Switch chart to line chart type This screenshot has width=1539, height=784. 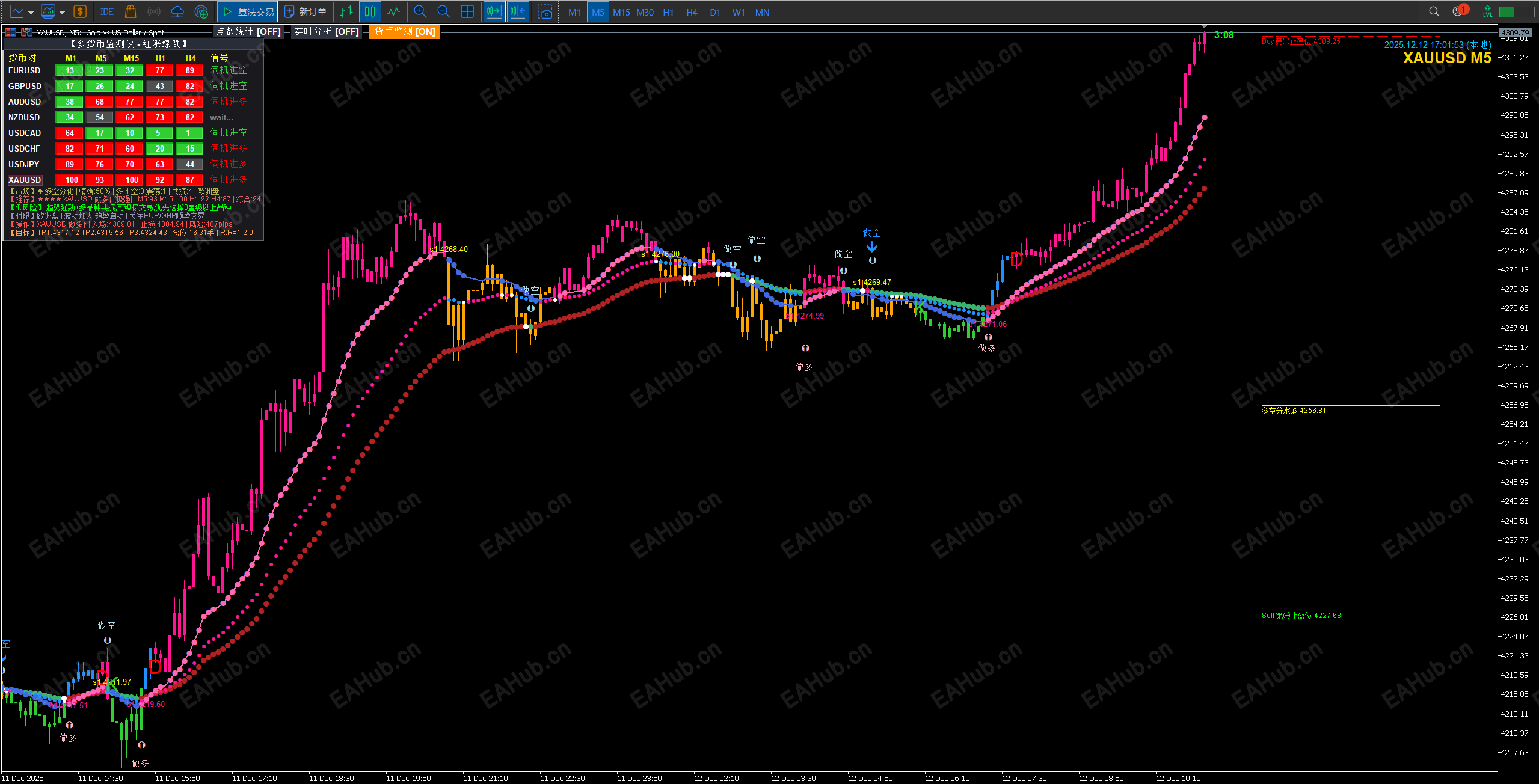(x=394, y=12)
